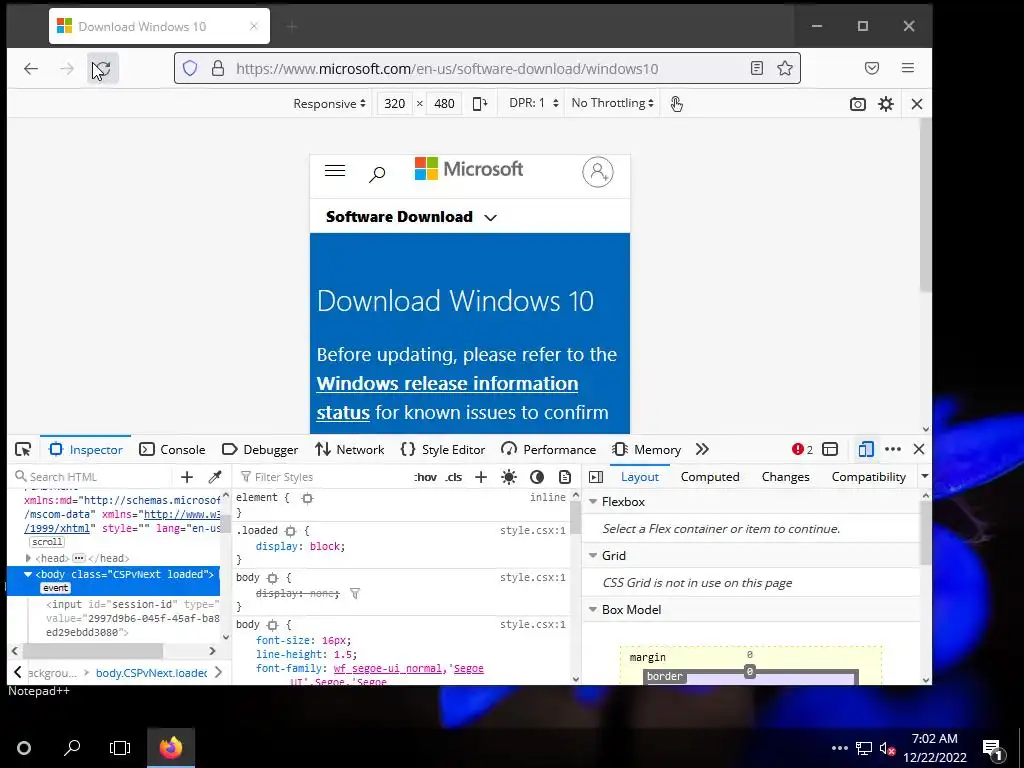Viewport: 1024px width, 768px height.
Task: Focus the Filter Styles input
Action: pos(323,477)
